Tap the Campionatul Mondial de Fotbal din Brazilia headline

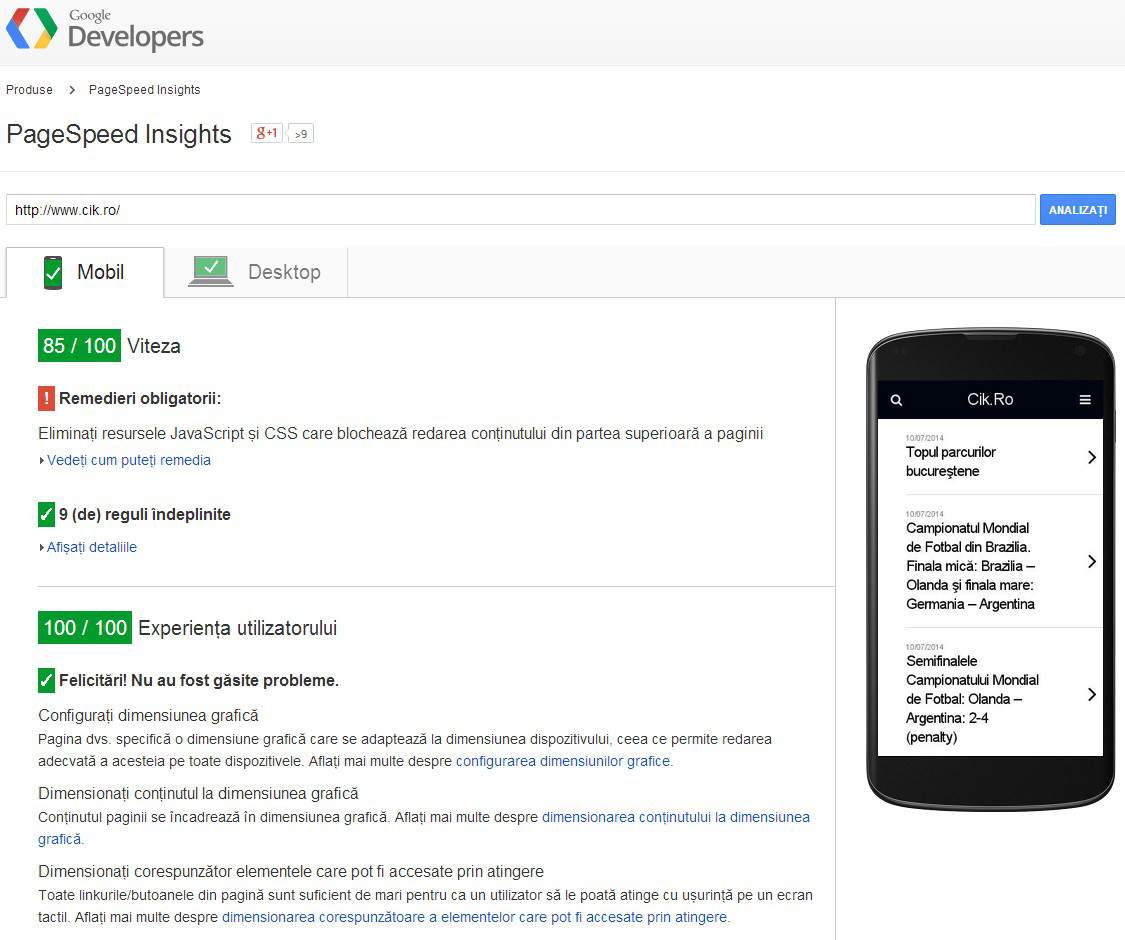pyautogui.click(x=970, y=565)
